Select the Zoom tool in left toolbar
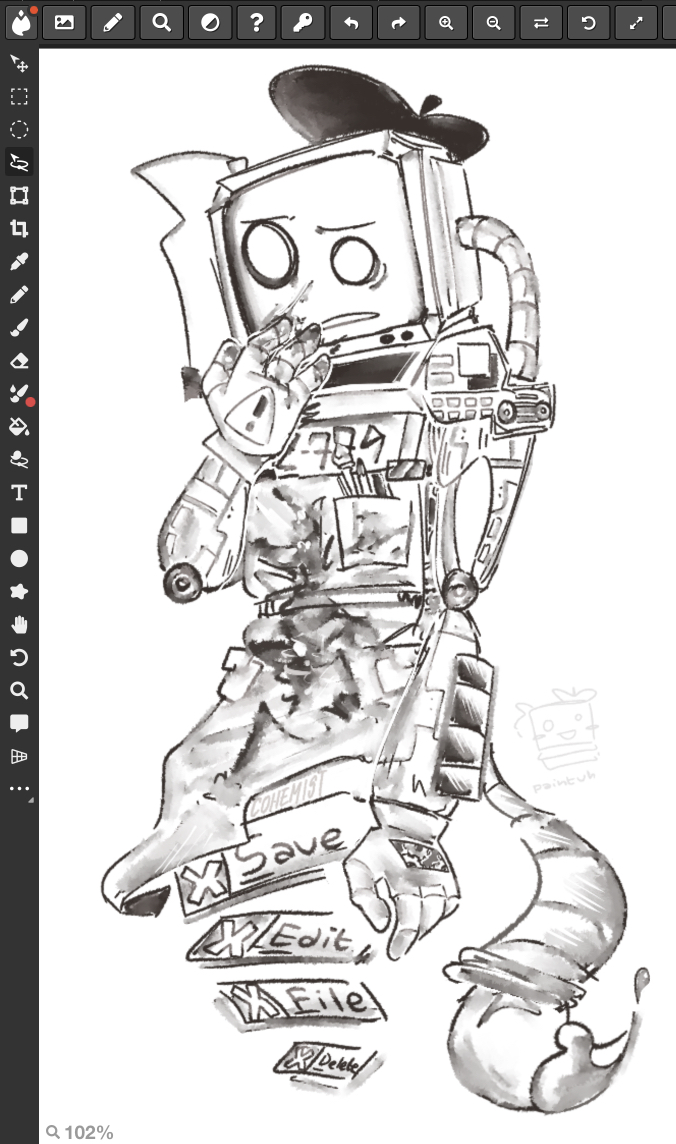Screen dimensions: 676x1144 [19, 690]
